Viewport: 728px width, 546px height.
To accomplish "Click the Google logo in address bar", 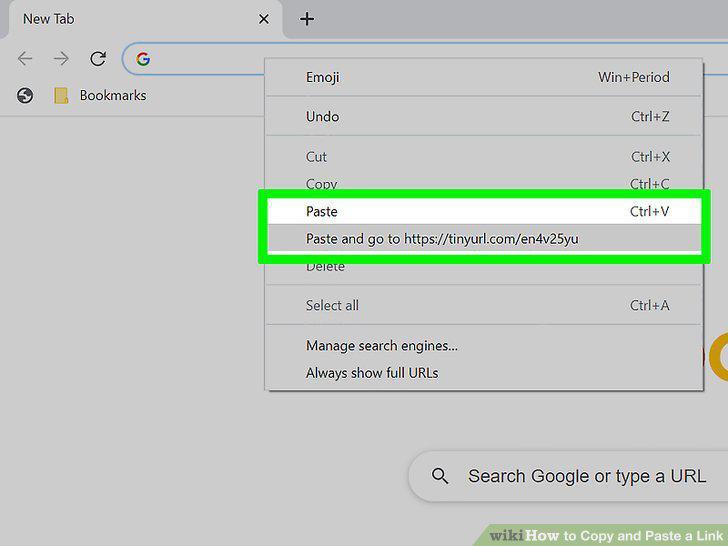I will click(x=143, y=59).
